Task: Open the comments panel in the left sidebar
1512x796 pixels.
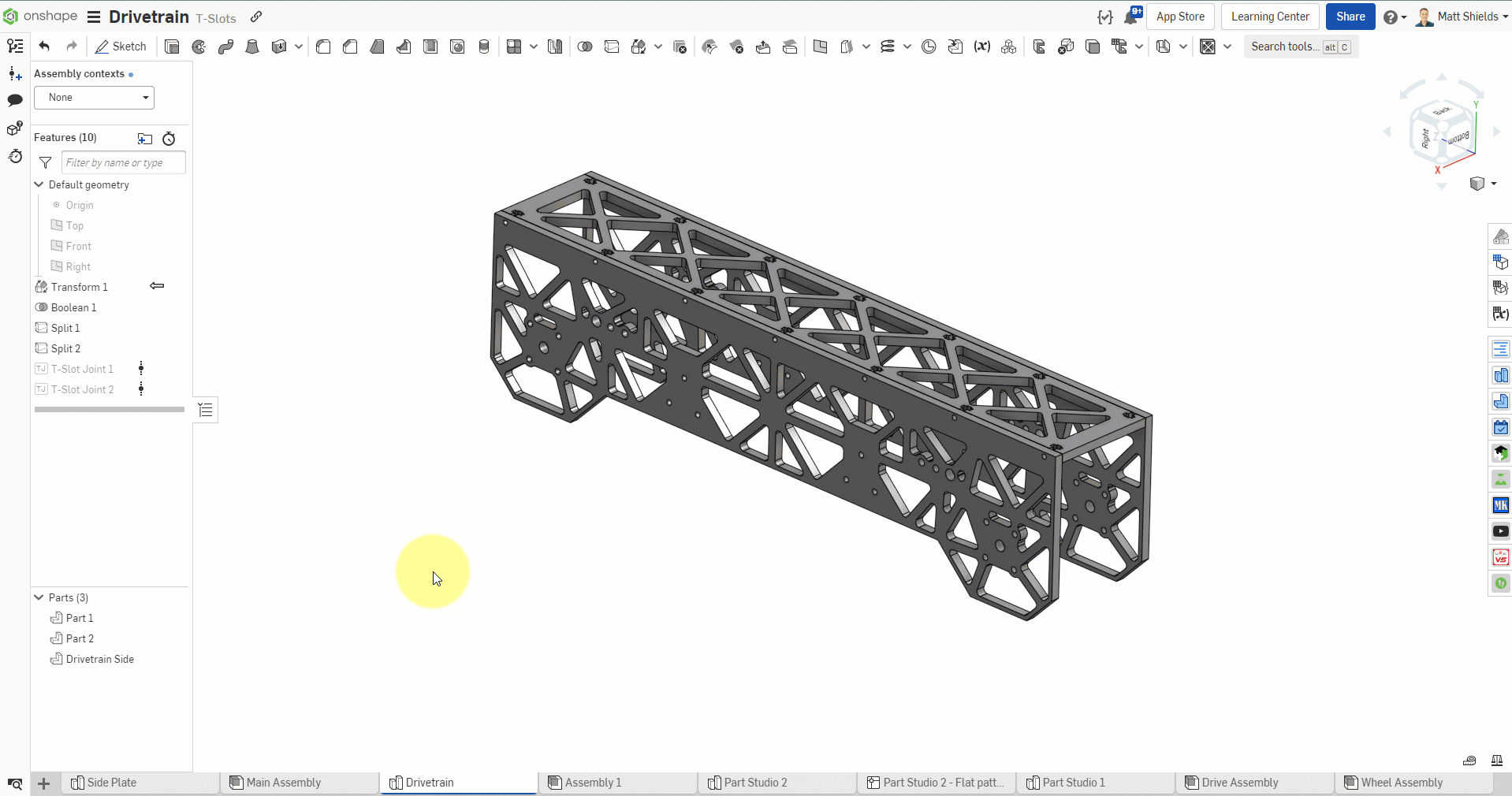Action: tap(14, 101)
